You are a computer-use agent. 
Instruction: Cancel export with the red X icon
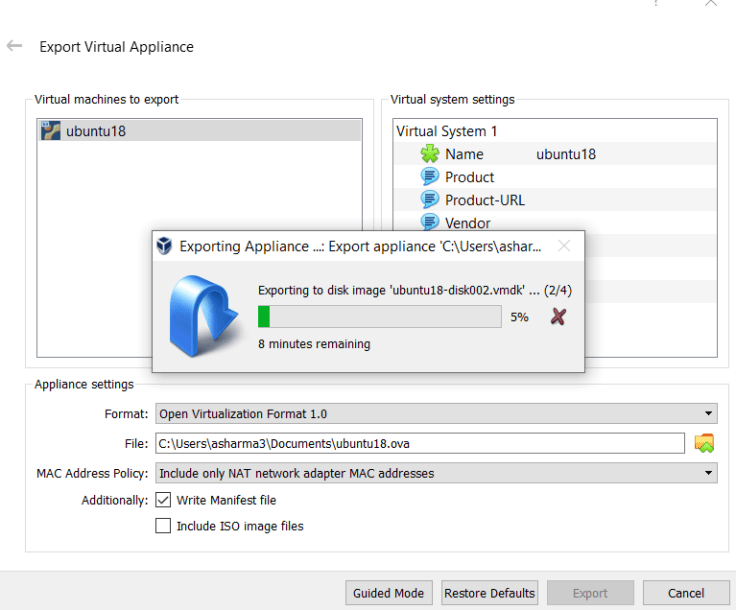559,317
